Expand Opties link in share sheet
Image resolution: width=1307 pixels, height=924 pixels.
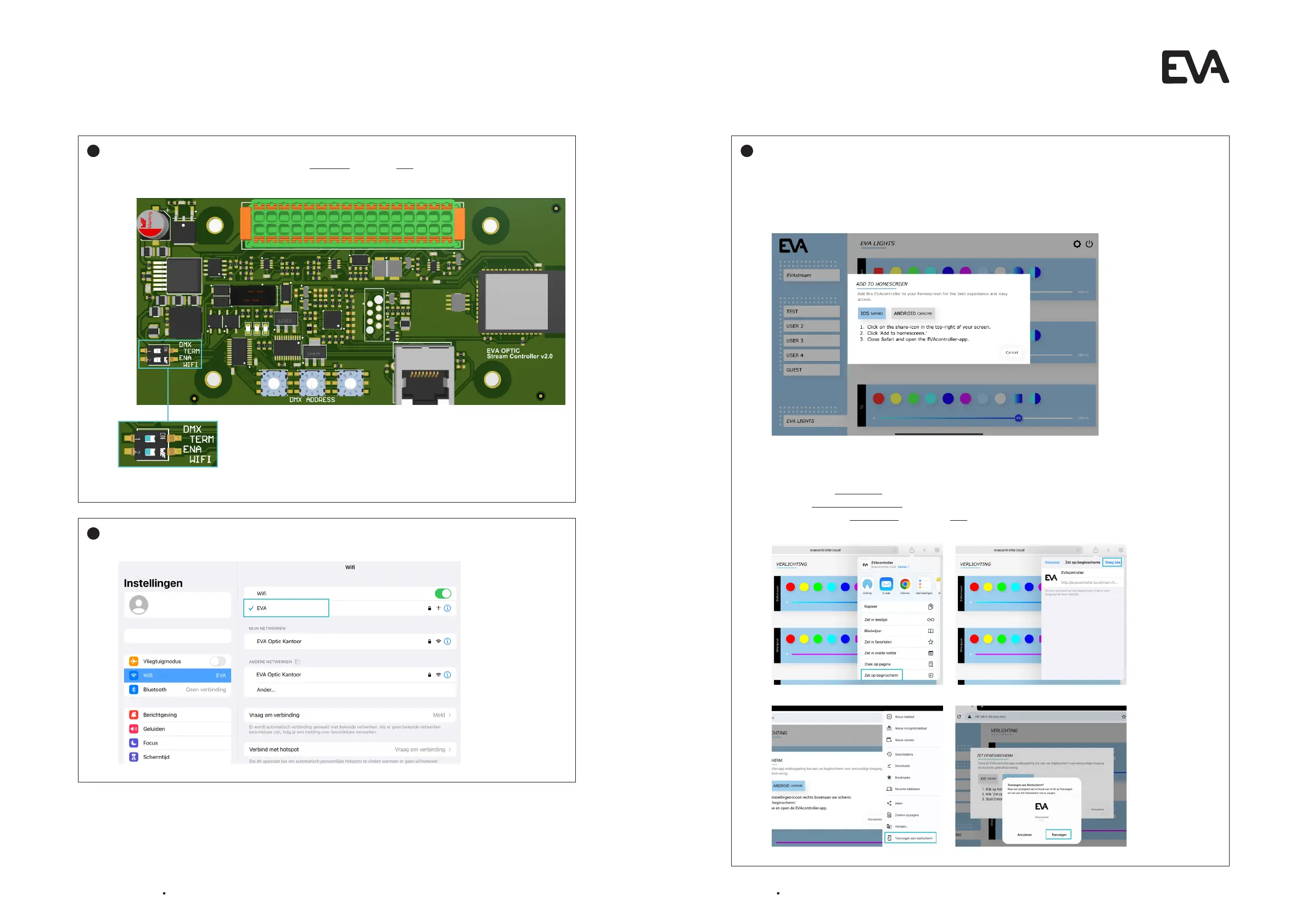pos(903,567)
